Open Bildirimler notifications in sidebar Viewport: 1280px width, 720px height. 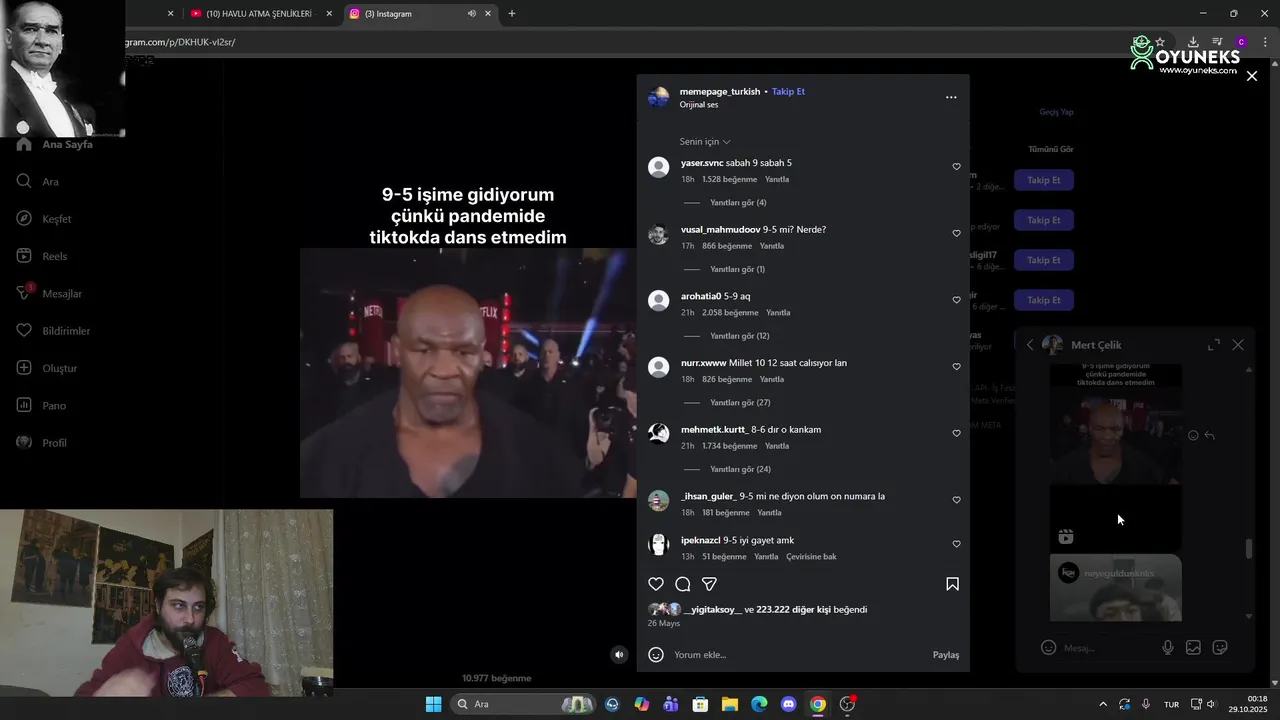tap(53, 331)
